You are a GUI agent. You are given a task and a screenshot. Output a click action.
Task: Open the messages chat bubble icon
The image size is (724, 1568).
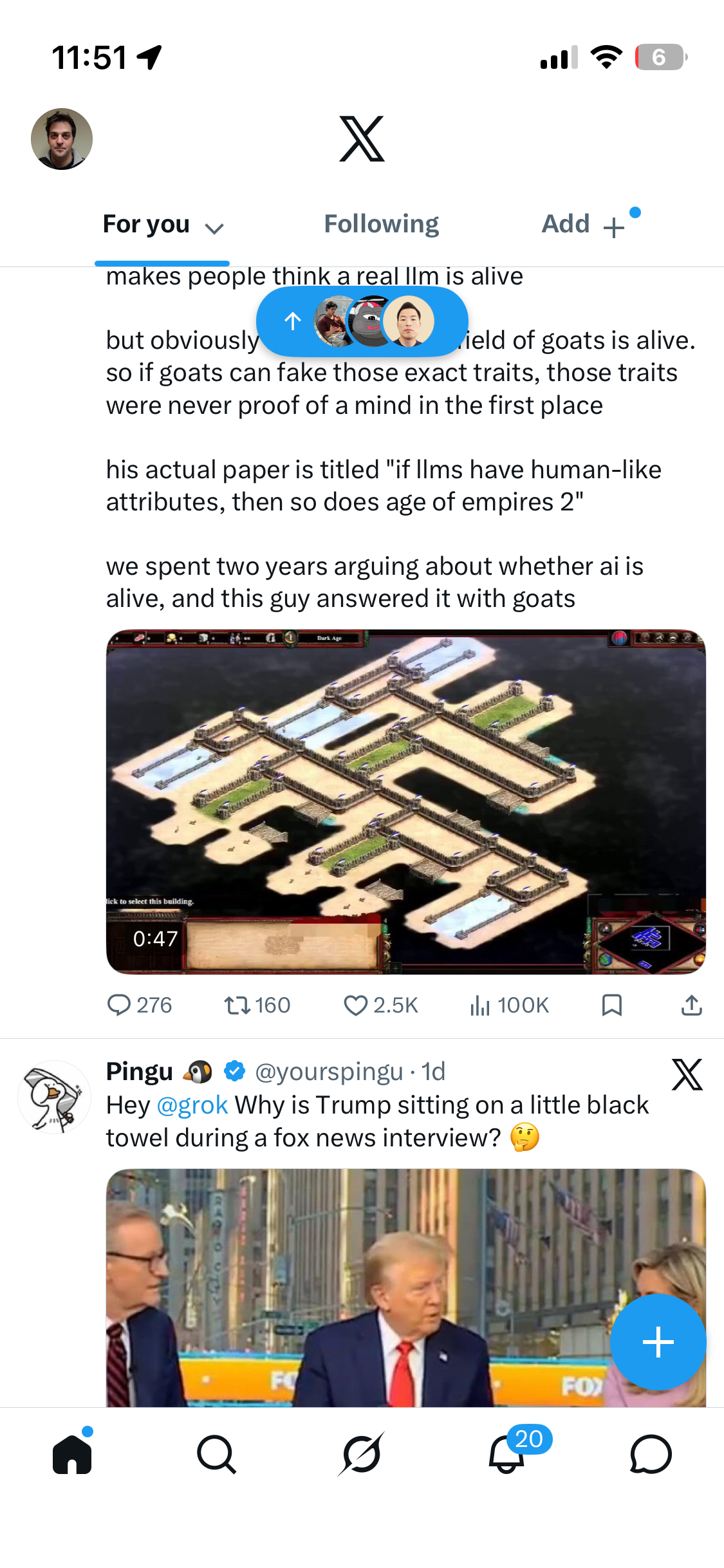pyautogui.click(x=651, y=1454)
